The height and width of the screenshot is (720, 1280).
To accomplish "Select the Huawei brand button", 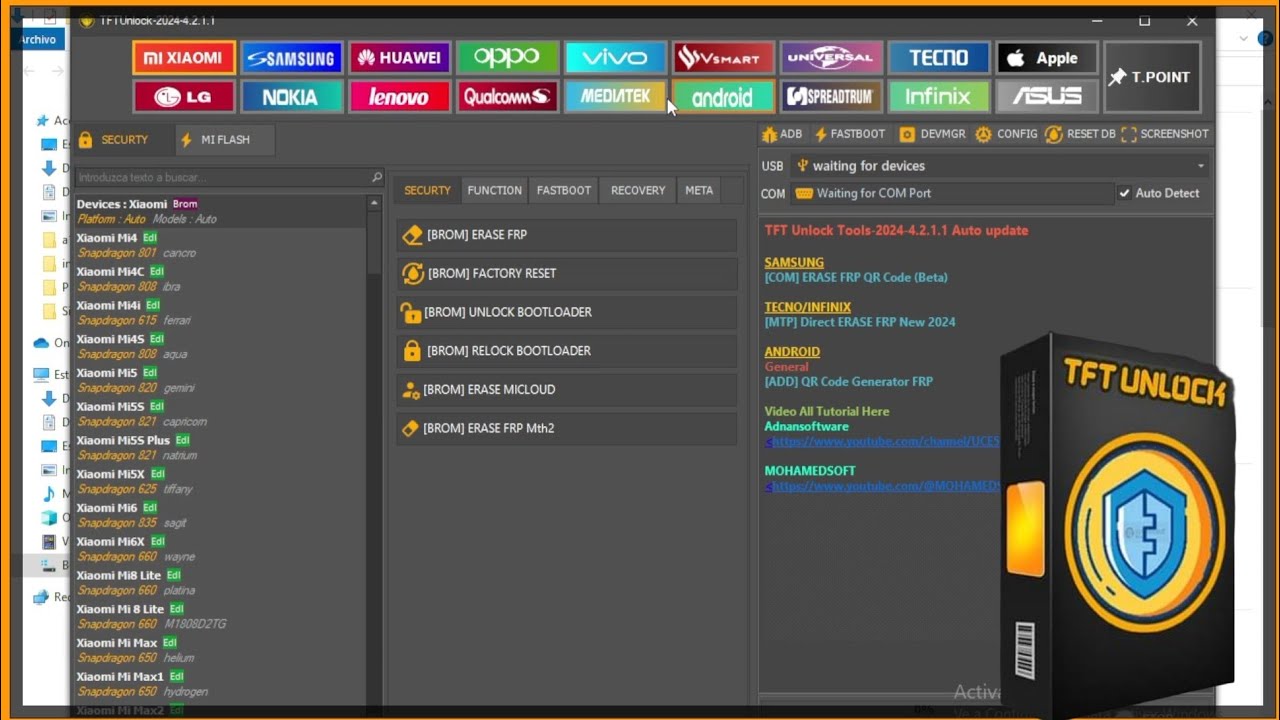I will pyautogui.click(x=399, y=58).
